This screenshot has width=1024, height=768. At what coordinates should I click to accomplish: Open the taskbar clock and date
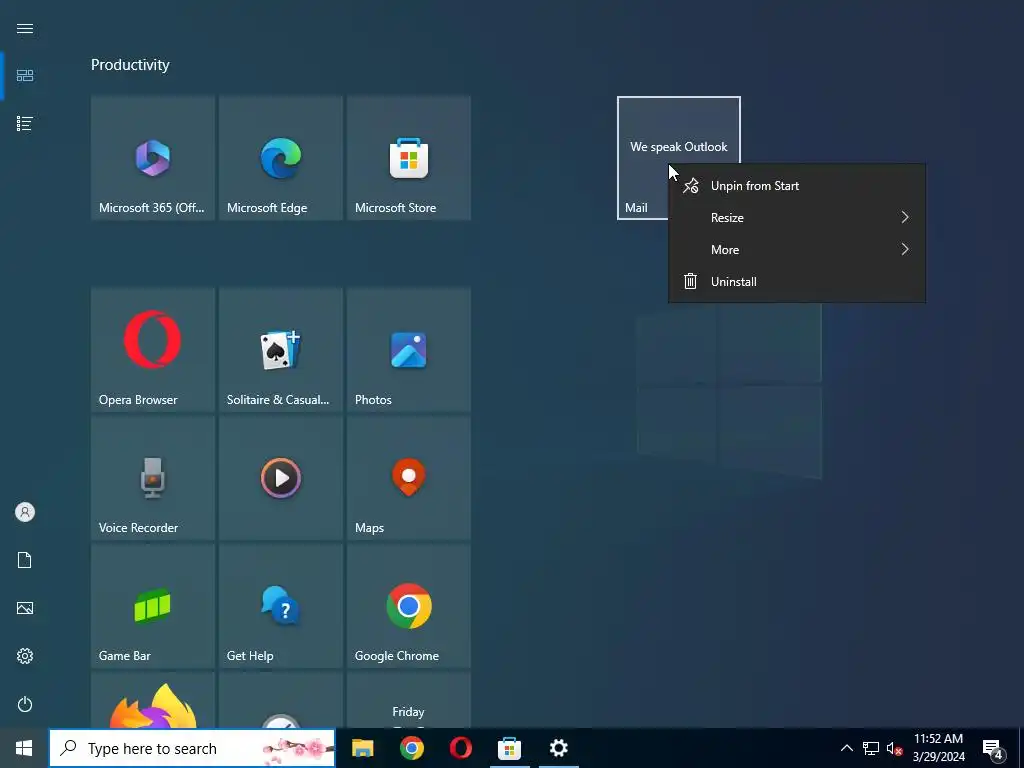[x=938, y=748]
